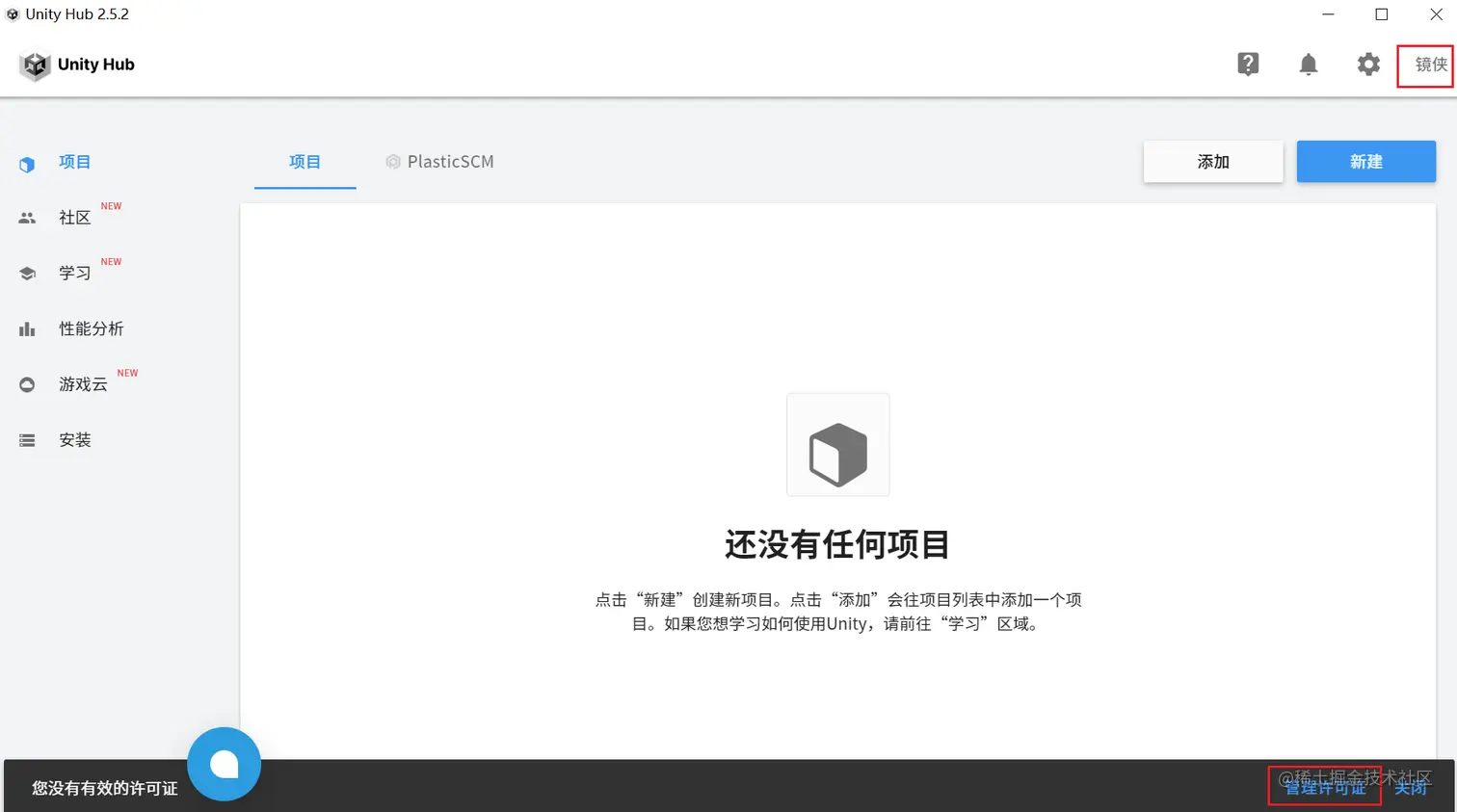
Task: Click the 还没有任何项目 heading
Action: pos(837,545)
